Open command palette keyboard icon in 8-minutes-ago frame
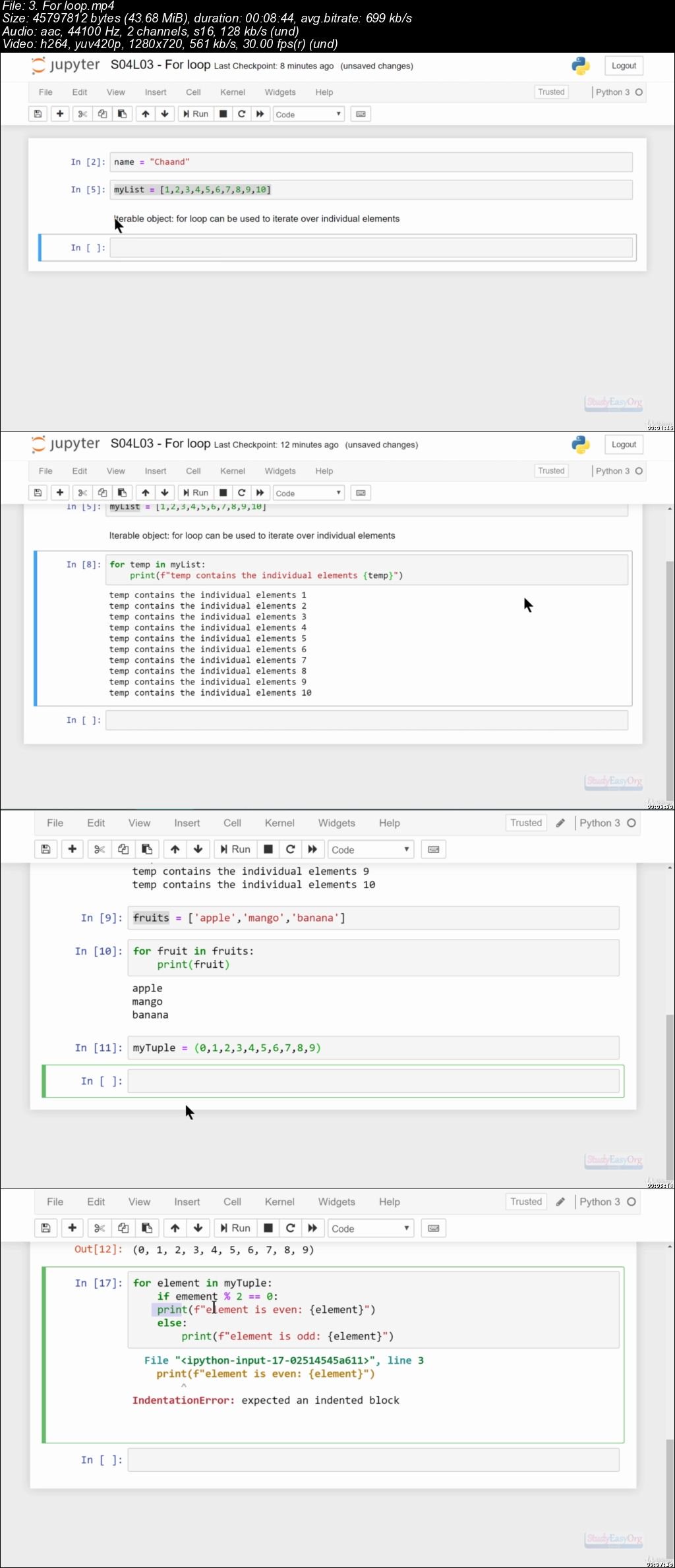 click(361, 114)
